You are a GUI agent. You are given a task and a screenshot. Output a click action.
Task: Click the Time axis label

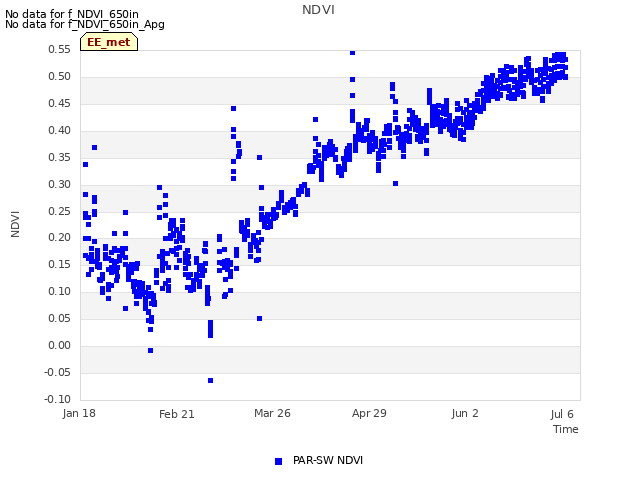pos(566,429)
